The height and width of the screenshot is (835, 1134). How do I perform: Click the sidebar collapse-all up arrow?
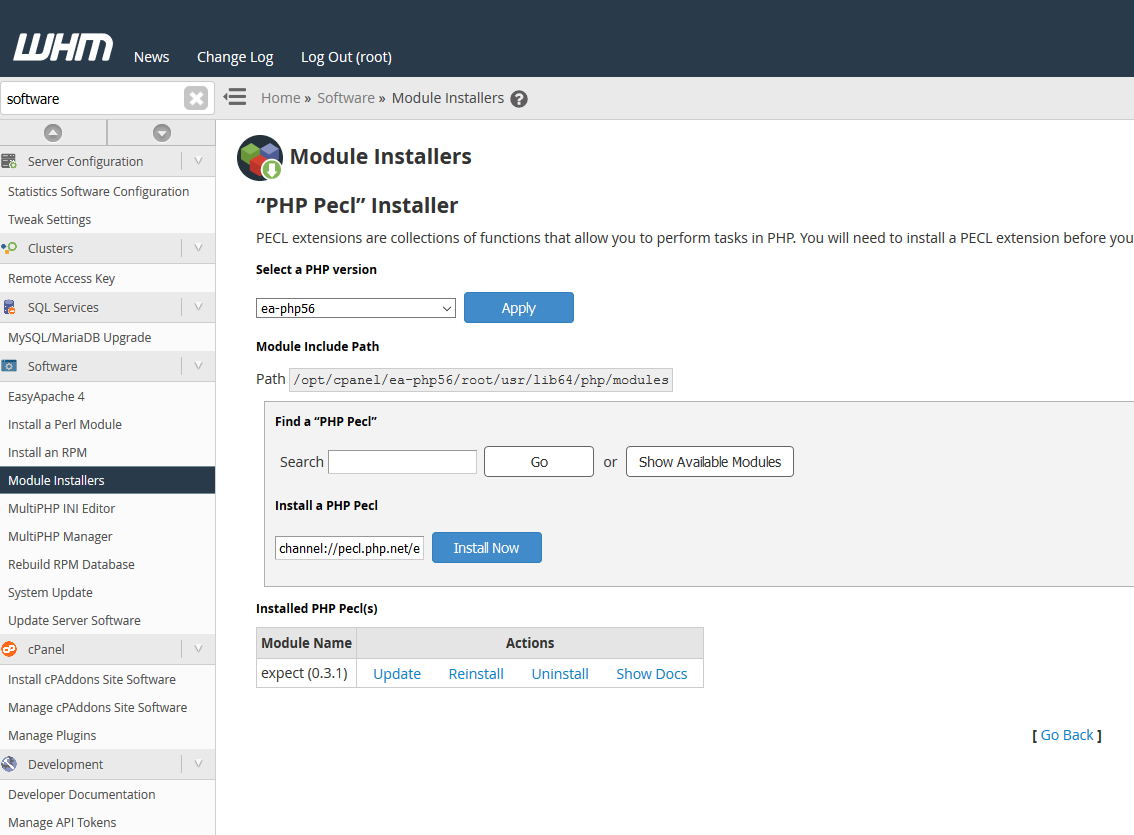[53, 133]
